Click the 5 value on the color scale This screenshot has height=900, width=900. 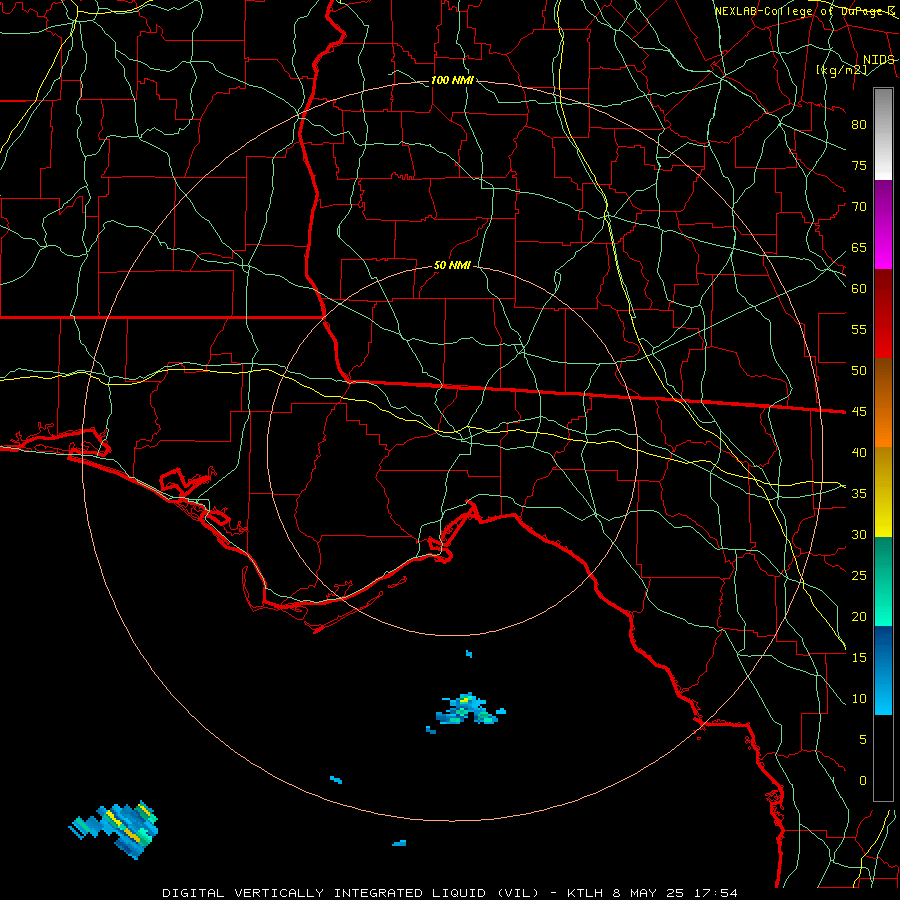tap(863, 739)
